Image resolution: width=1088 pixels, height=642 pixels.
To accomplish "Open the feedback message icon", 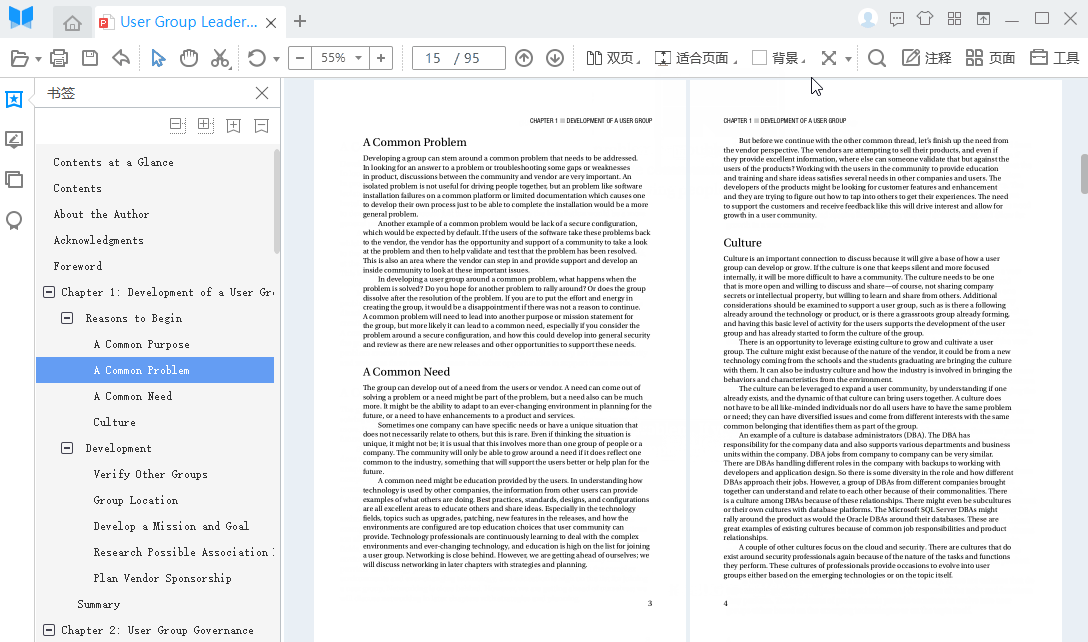I will [x=896, y=19].
